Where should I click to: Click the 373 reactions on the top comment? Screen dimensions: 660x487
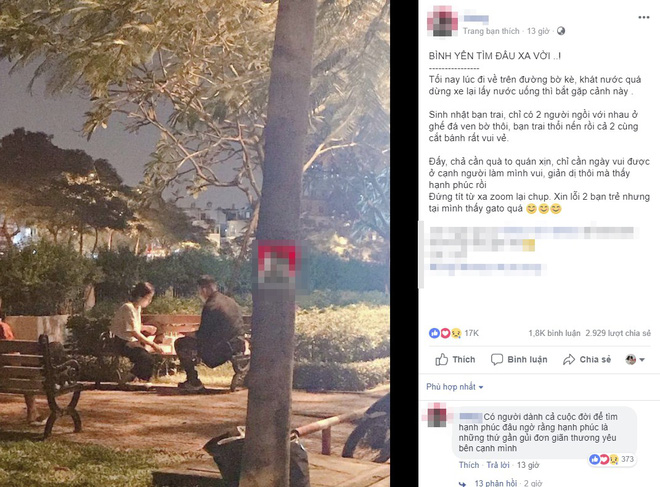612,459
